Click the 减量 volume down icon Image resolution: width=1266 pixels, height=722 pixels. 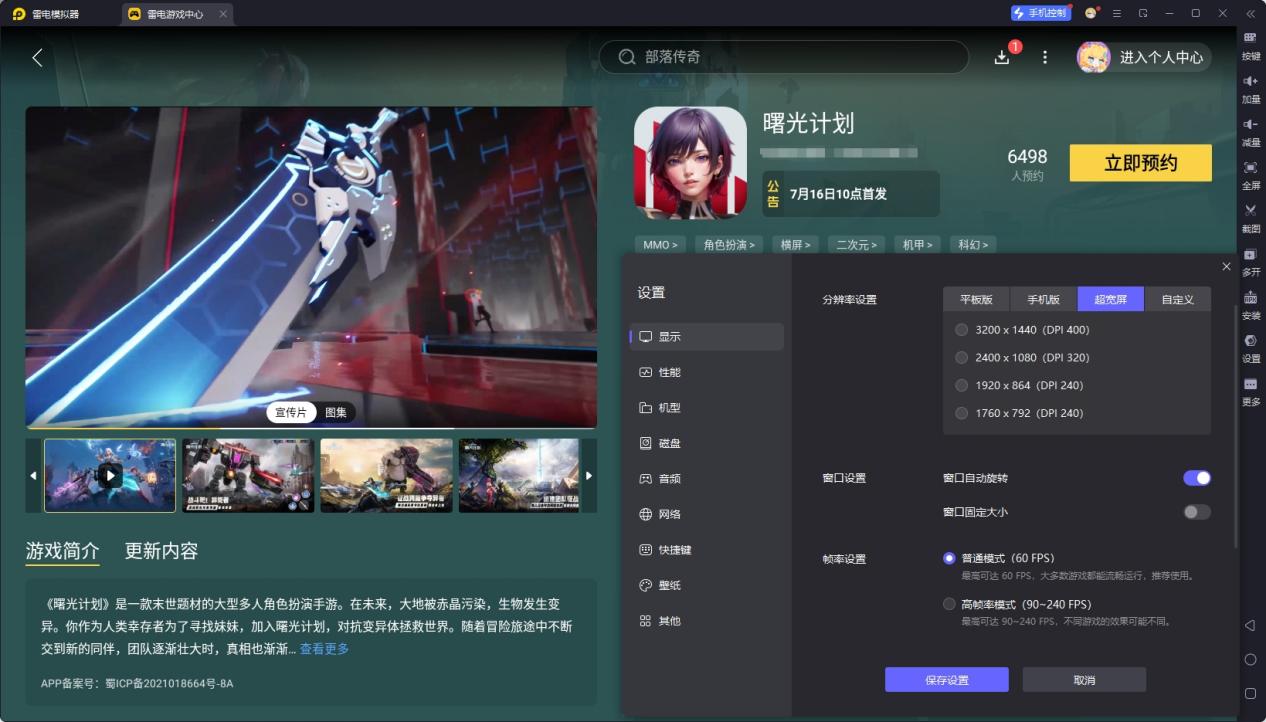[1250, 124]
